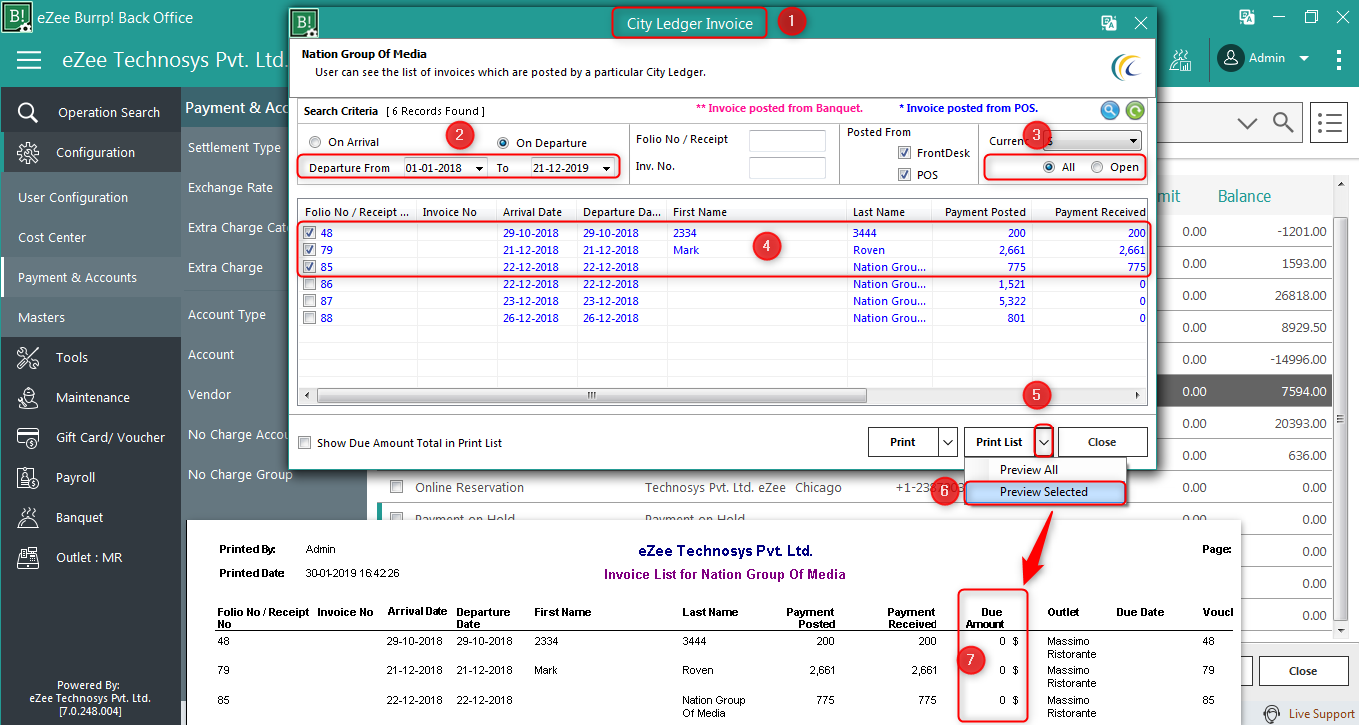Screen dimensions: 1359x725
Task: Click the translate icon in main window title bar
Action: [1247, 17]
